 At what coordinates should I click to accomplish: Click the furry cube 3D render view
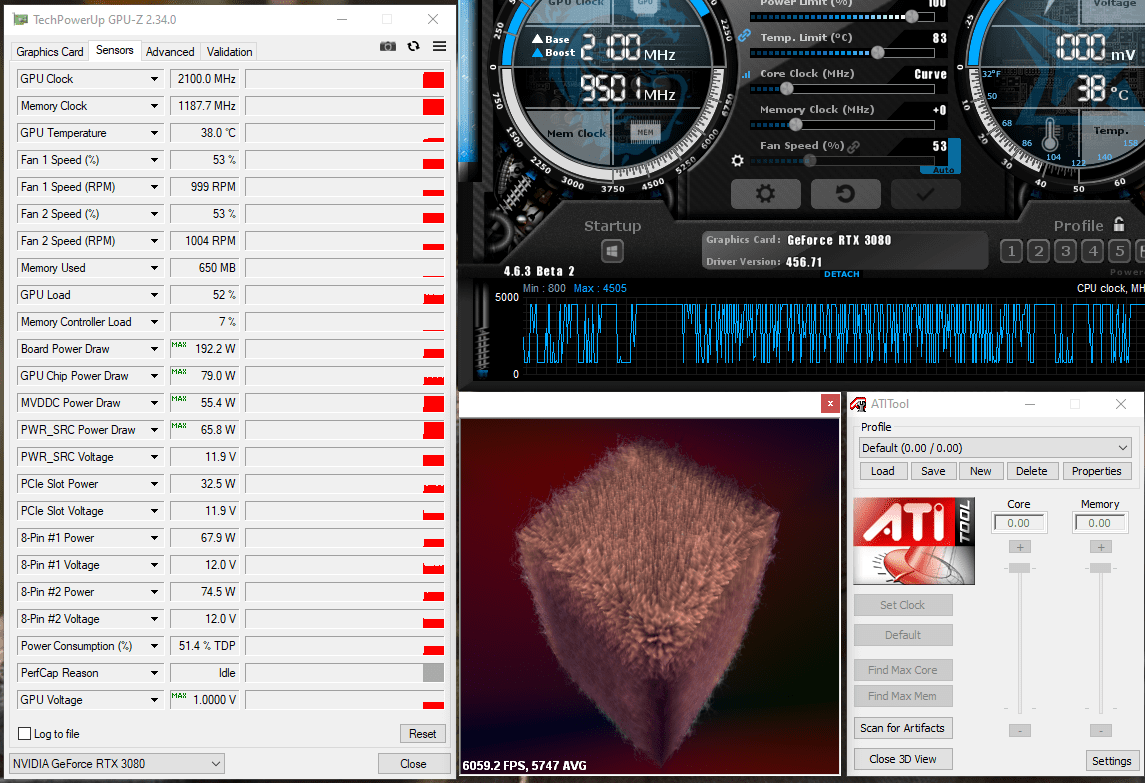(x=650, y=595)
